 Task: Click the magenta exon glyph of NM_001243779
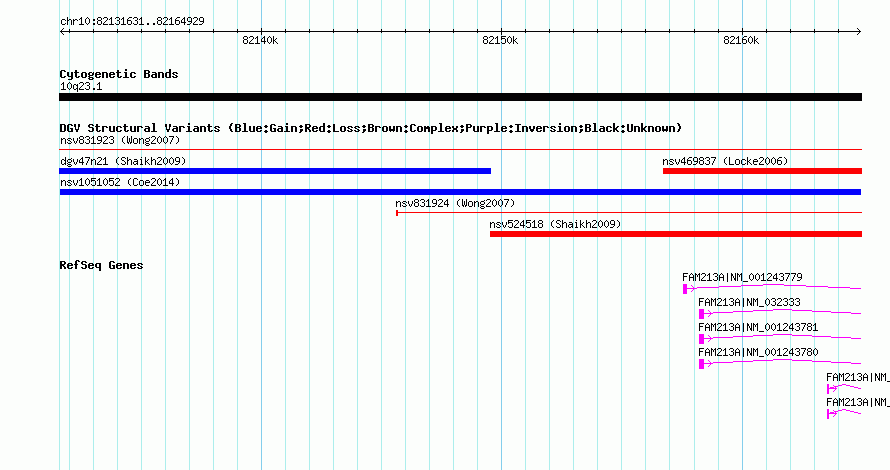pos(685,289)
